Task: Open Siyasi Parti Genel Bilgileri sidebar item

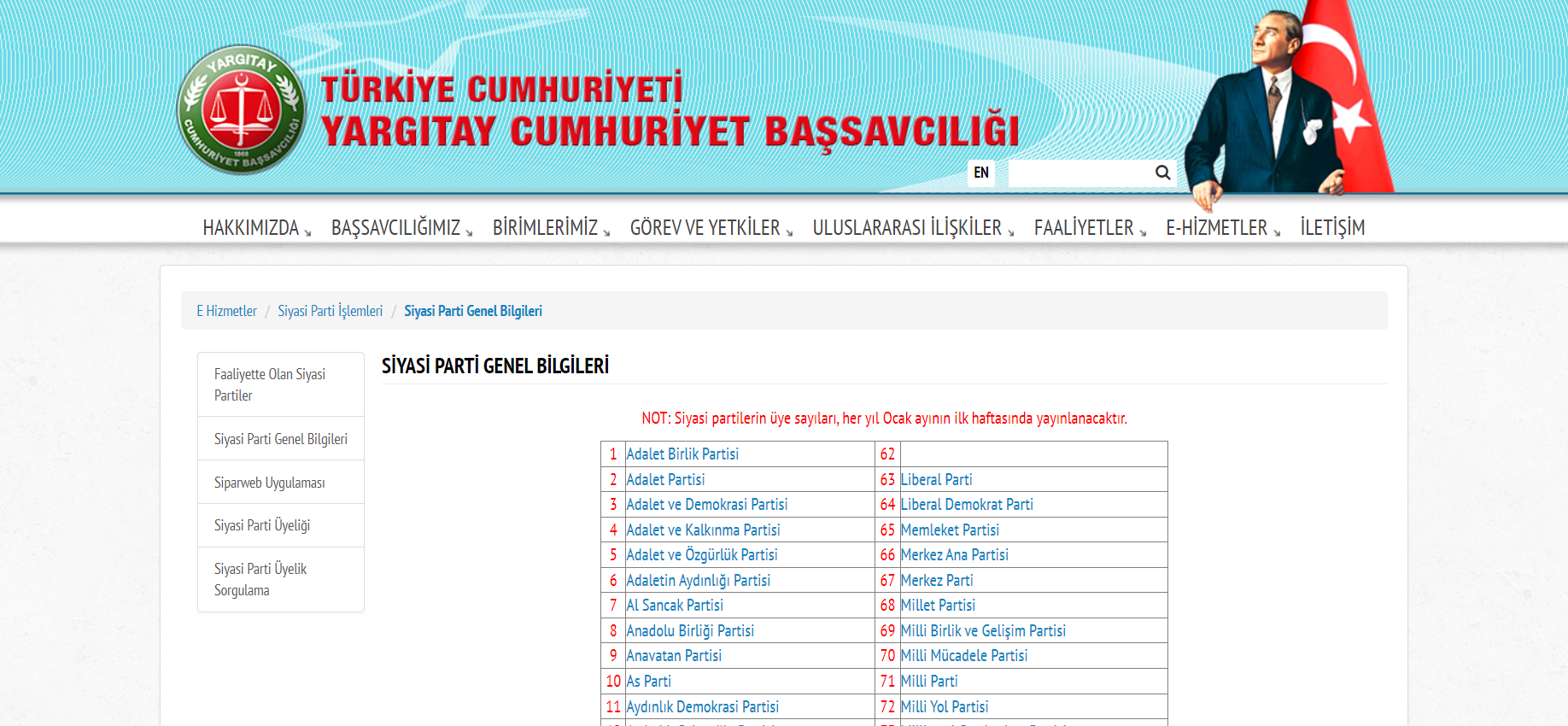Action: [x=281, y=439]
